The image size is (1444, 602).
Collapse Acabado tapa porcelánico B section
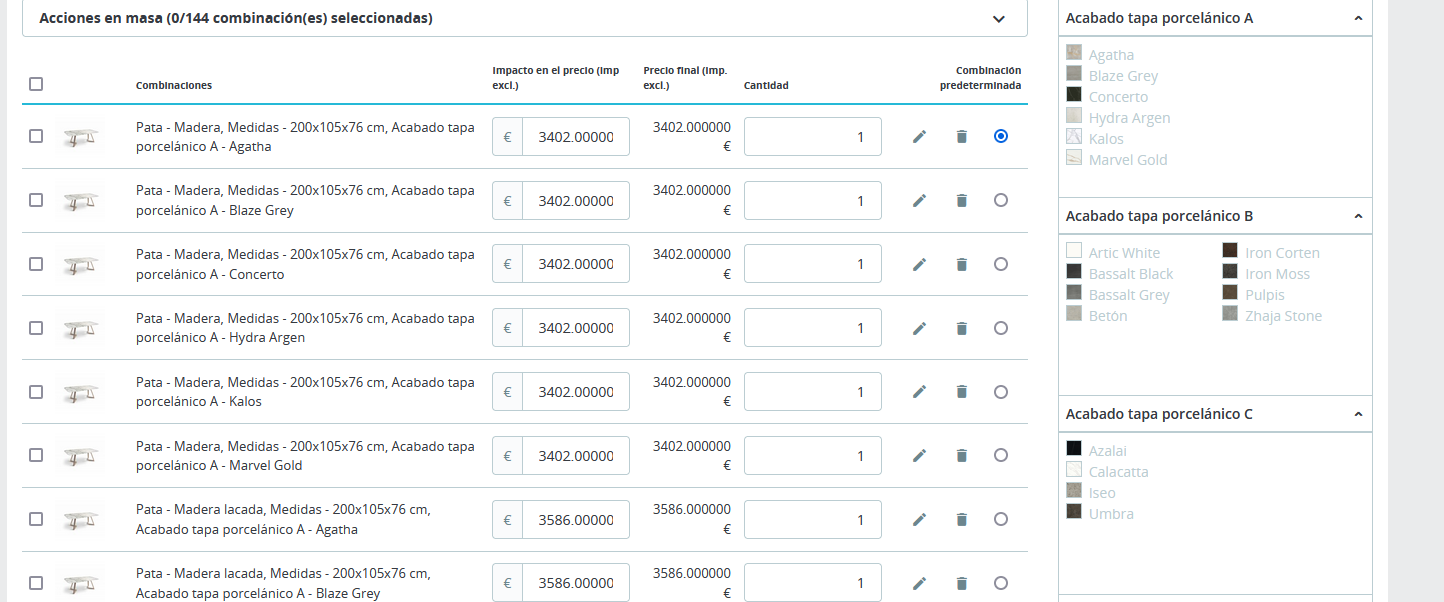point(1358,216)
